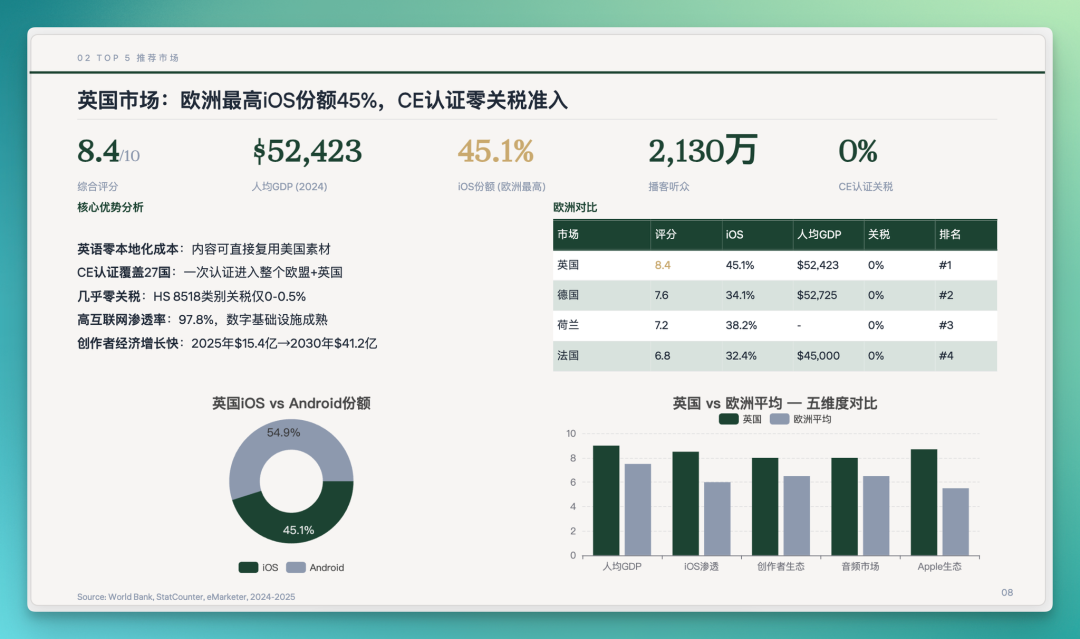Click the 荷兰 row in comparison table
The width and height of the screenshot is (1080, 639).
click(775, 326)
